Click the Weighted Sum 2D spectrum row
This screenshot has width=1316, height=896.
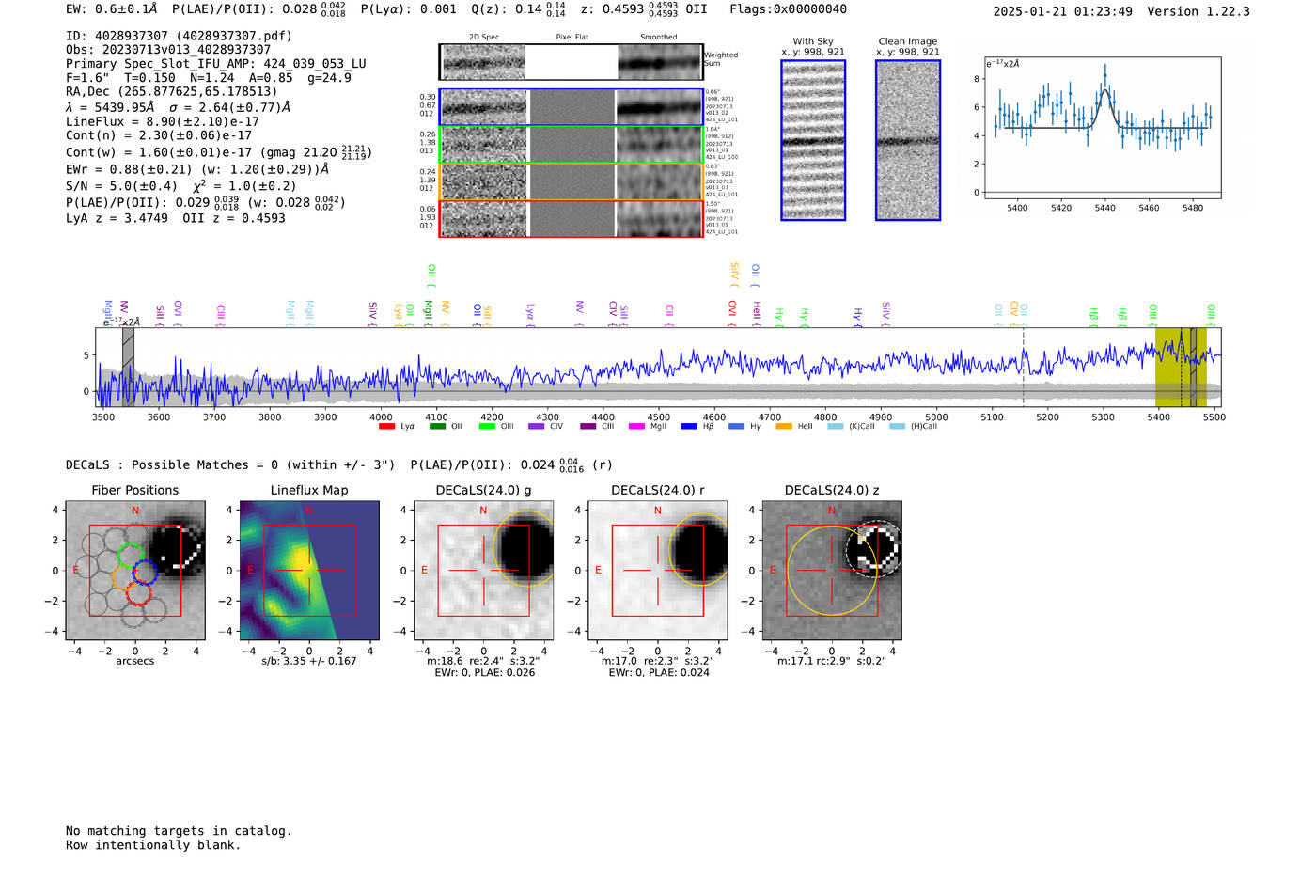click(571, 62)
